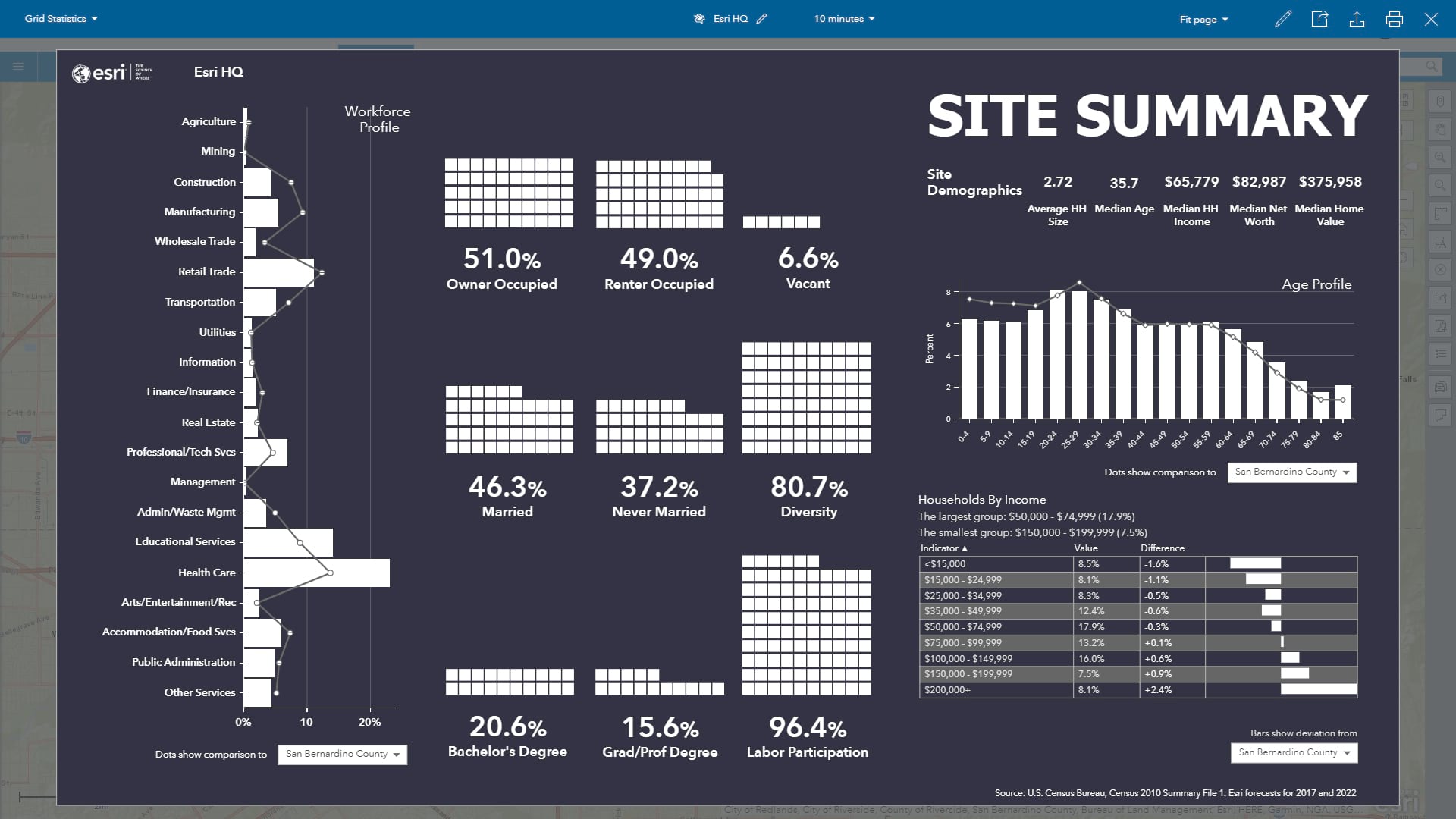Click the print icon in the top bar
Screen dimensions: 1456x819
coord(1395,19)
